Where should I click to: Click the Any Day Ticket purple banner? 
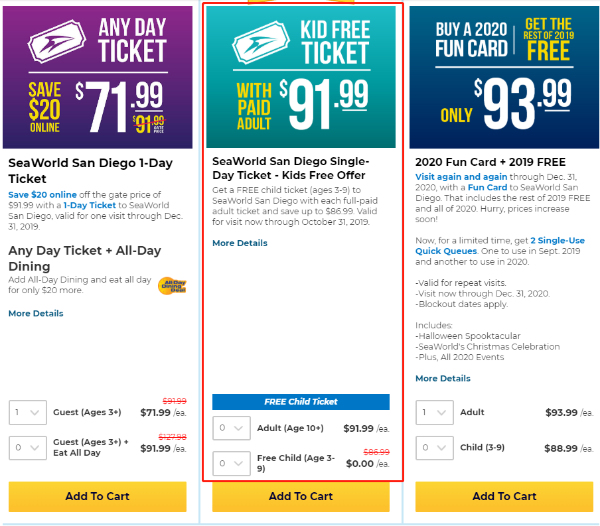[98, 77]
